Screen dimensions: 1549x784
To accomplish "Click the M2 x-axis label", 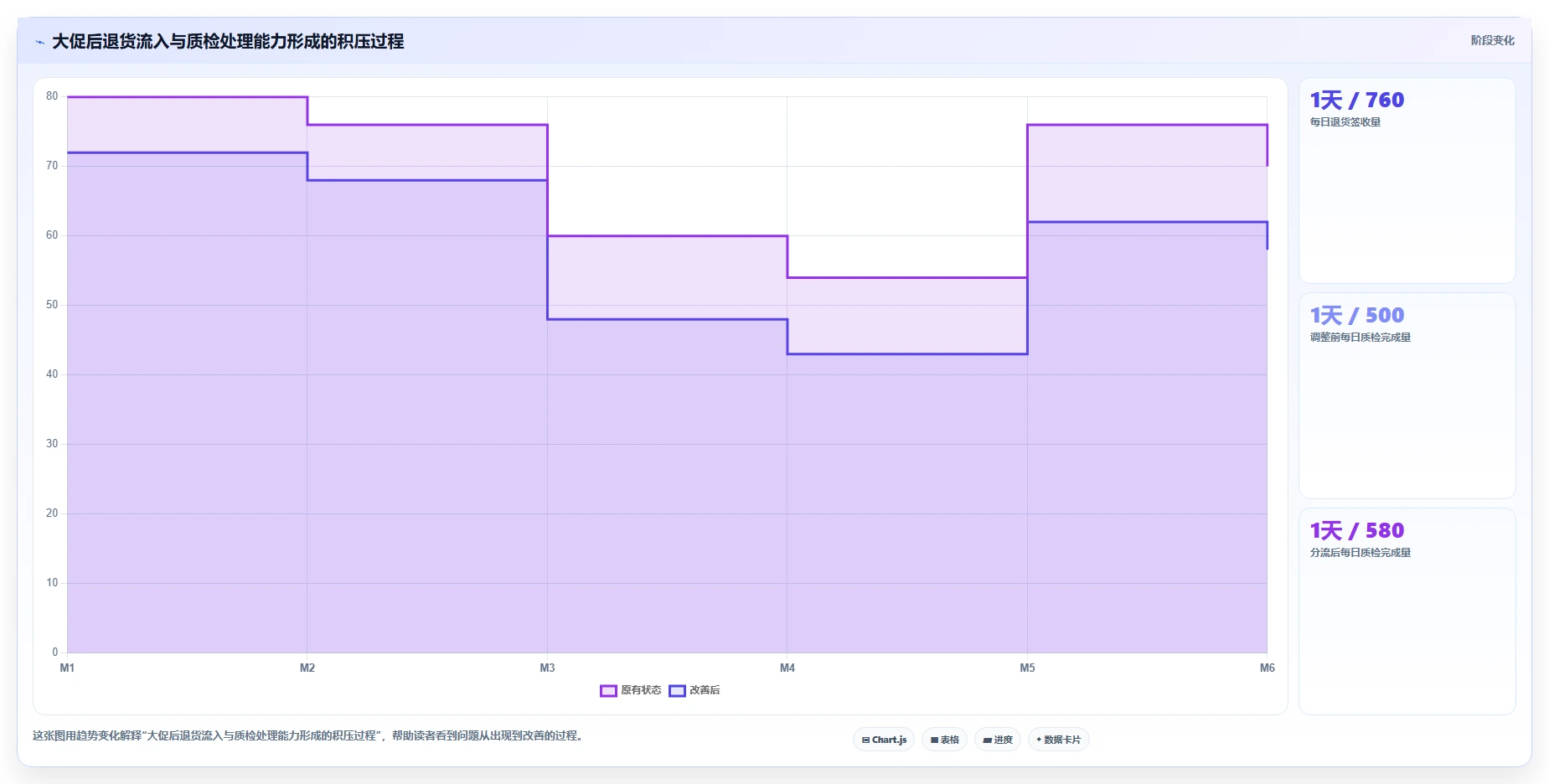I will 307,668.
